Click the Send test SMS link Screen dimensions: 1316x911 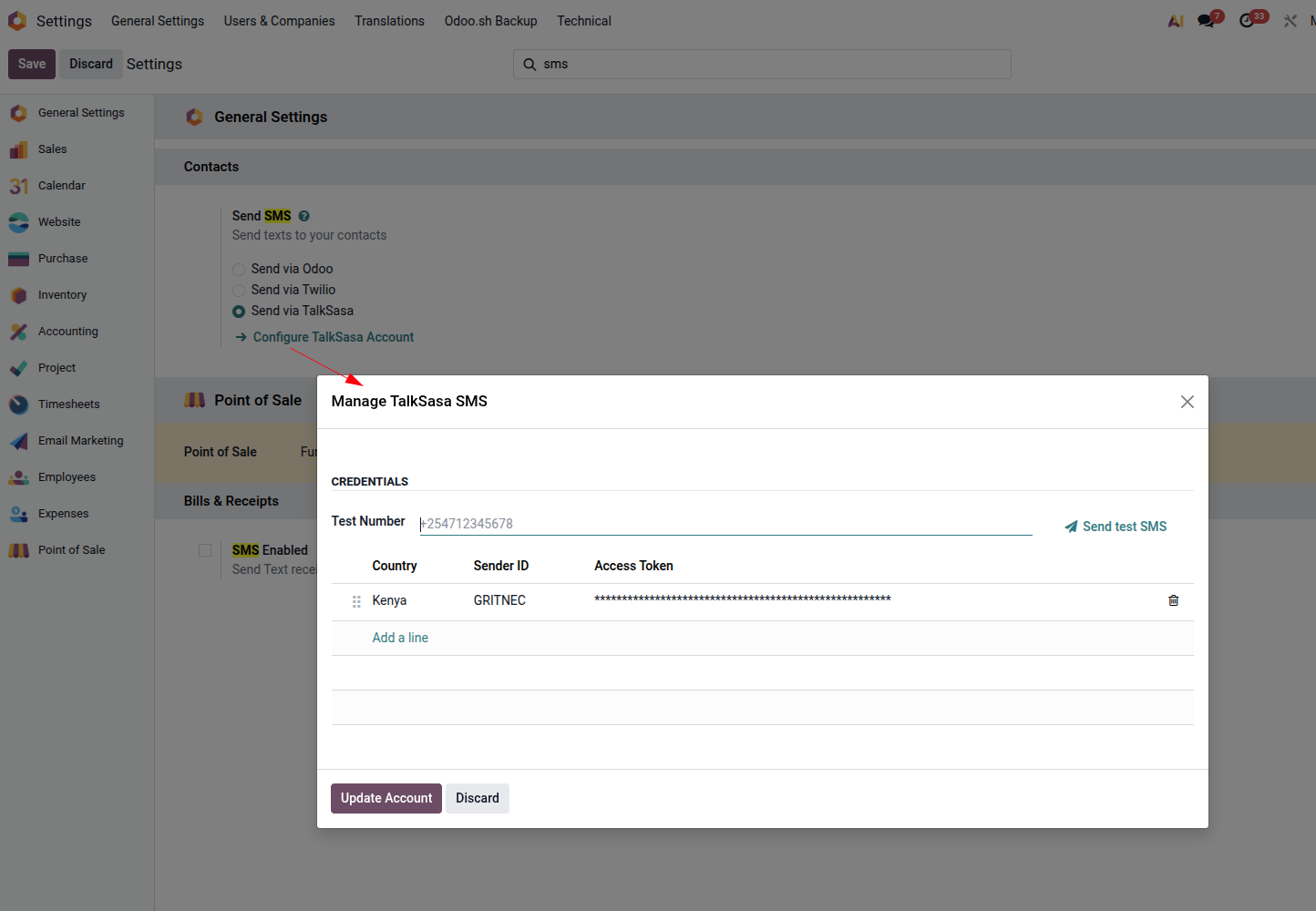[1116, 527]
